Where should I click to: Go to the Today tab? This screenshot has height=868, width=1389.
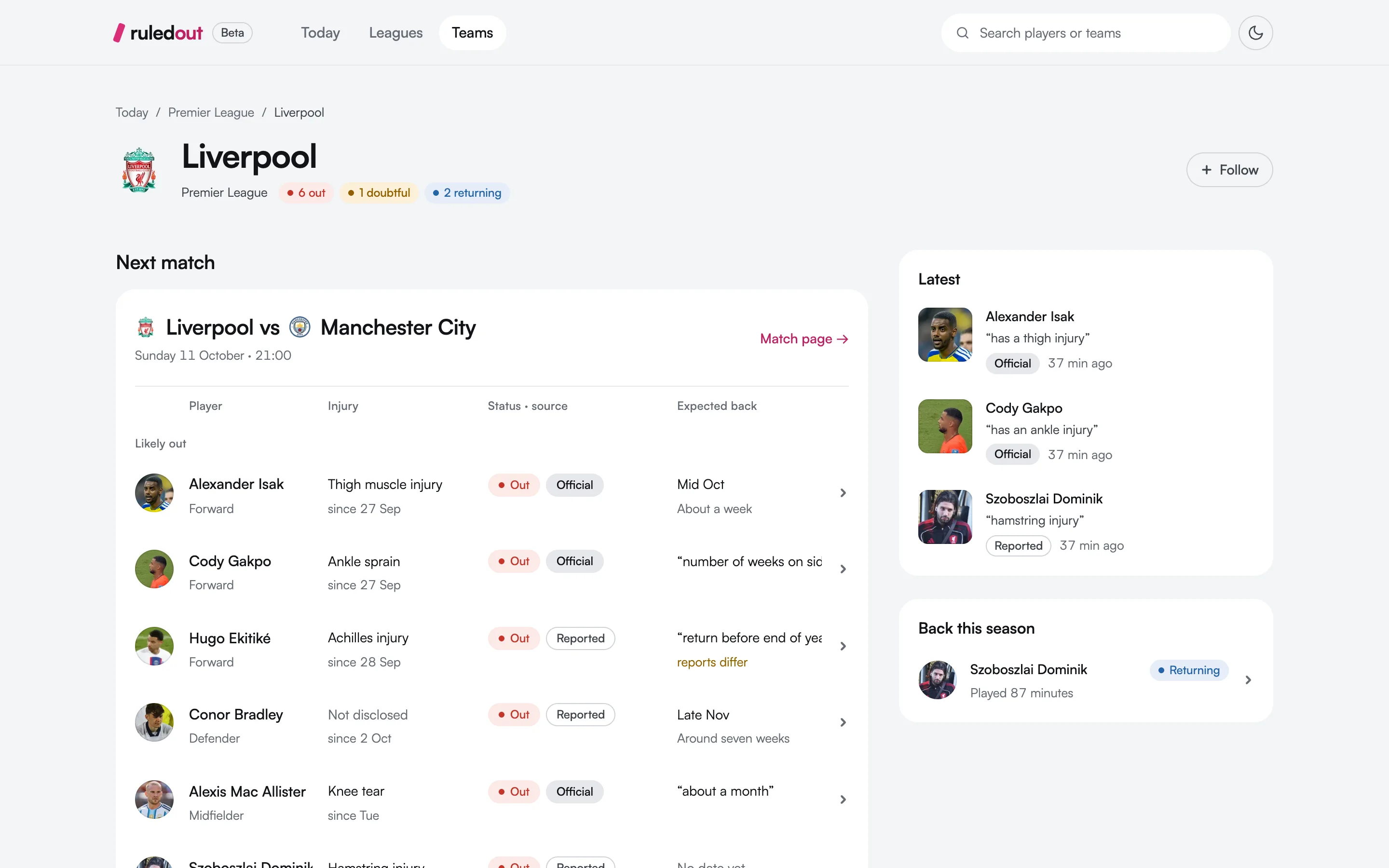click(x=320, y=33)
